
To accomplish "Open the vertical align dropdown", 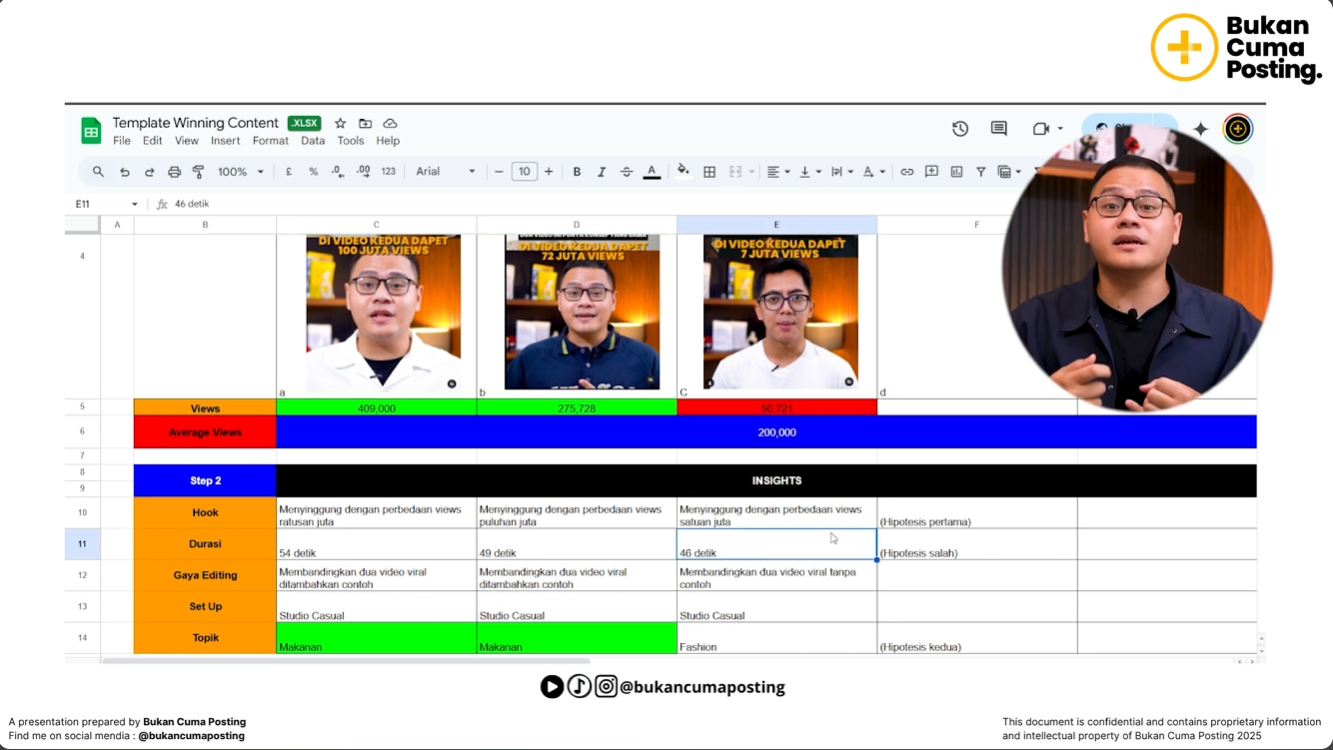I will click(x=810, y=172).
